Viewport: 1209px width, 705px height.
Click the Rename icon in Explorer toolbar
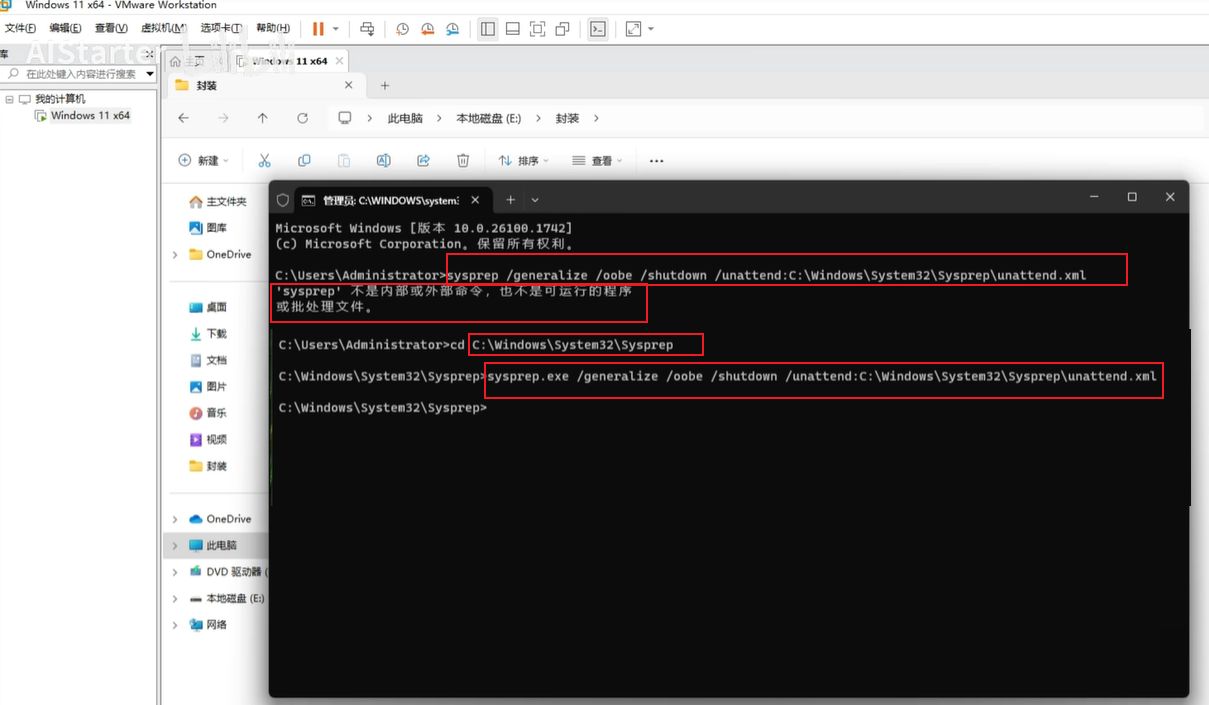pyautogui.click(x=383, y=160)
